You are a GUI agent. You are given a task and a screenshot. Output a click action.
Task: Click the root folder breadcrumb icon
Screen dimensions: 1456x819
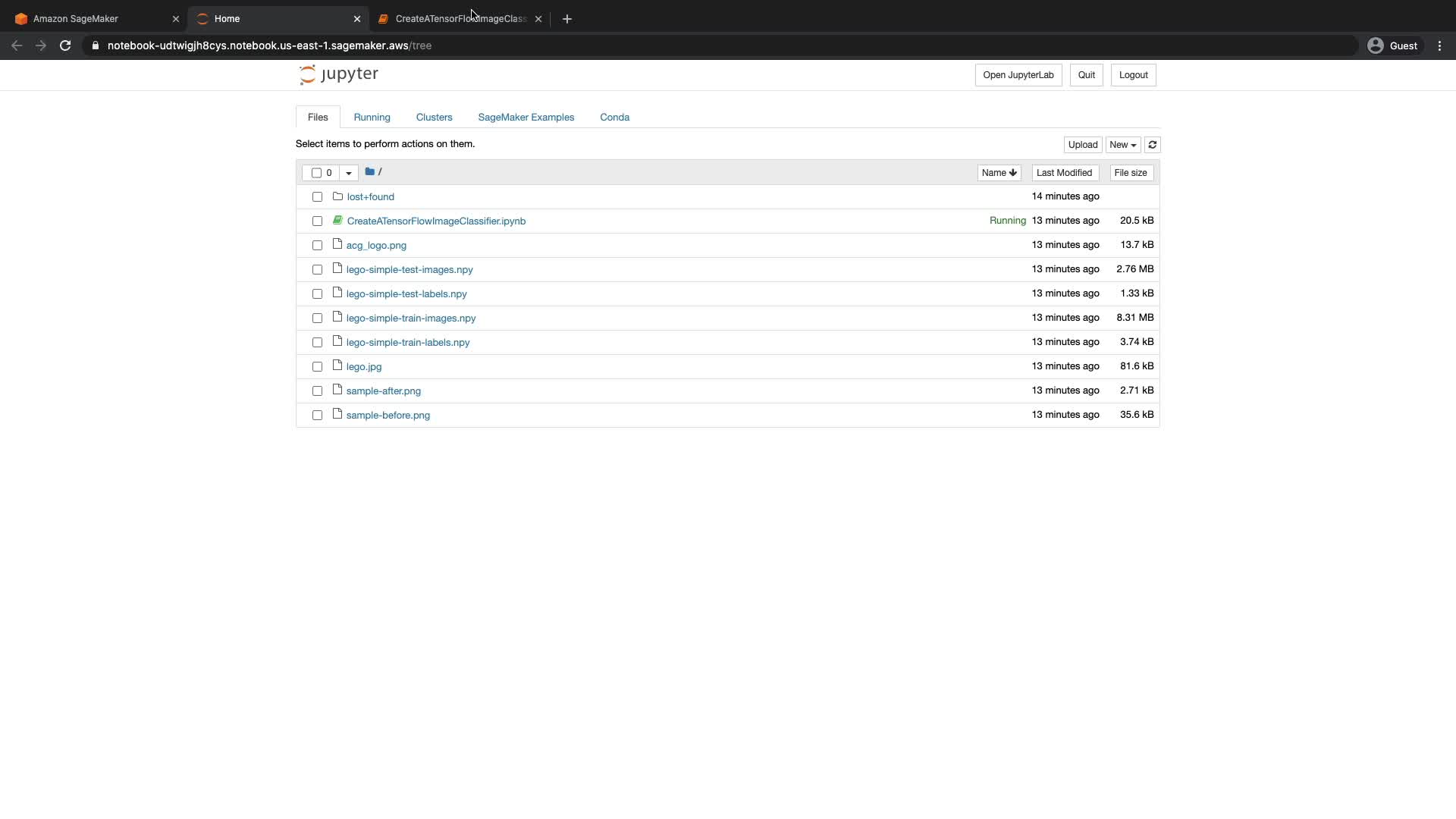[x=369, y=172]
